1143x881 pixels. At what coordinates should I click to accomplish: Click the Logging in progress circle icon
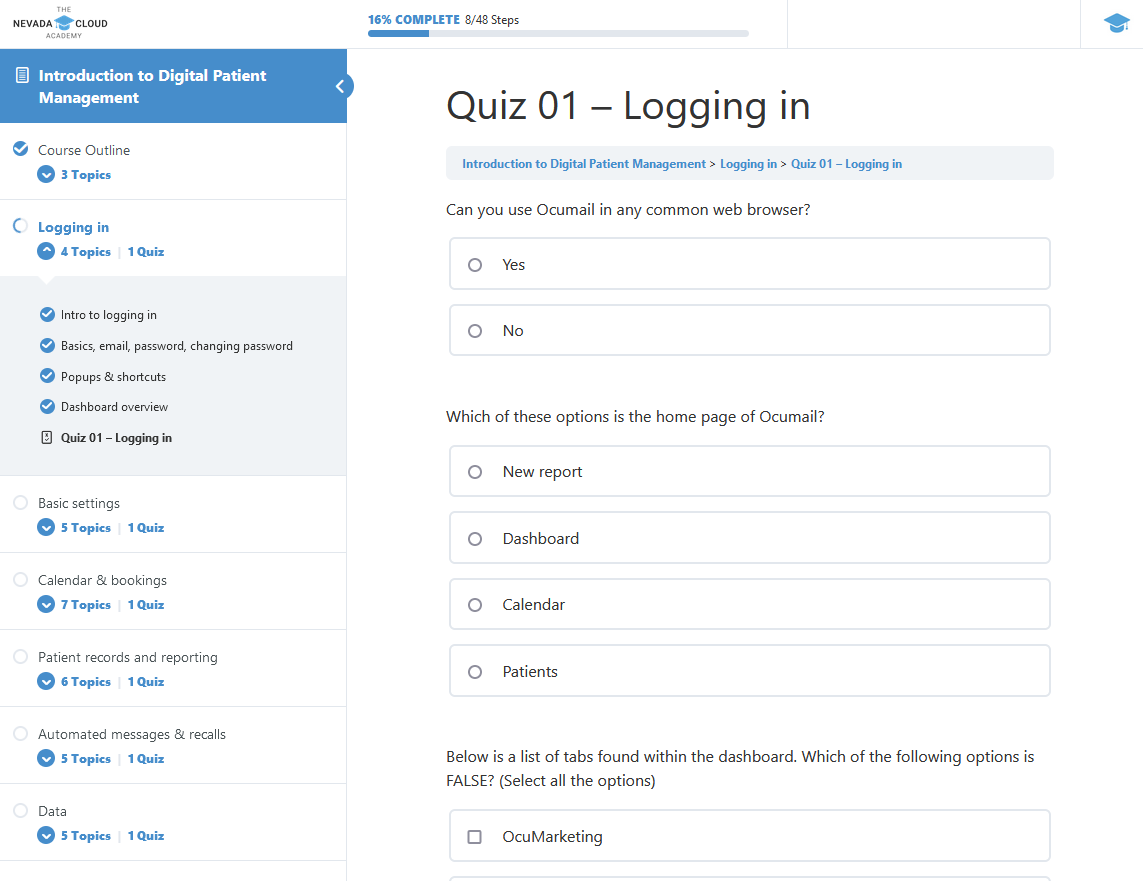click(20, 226)
